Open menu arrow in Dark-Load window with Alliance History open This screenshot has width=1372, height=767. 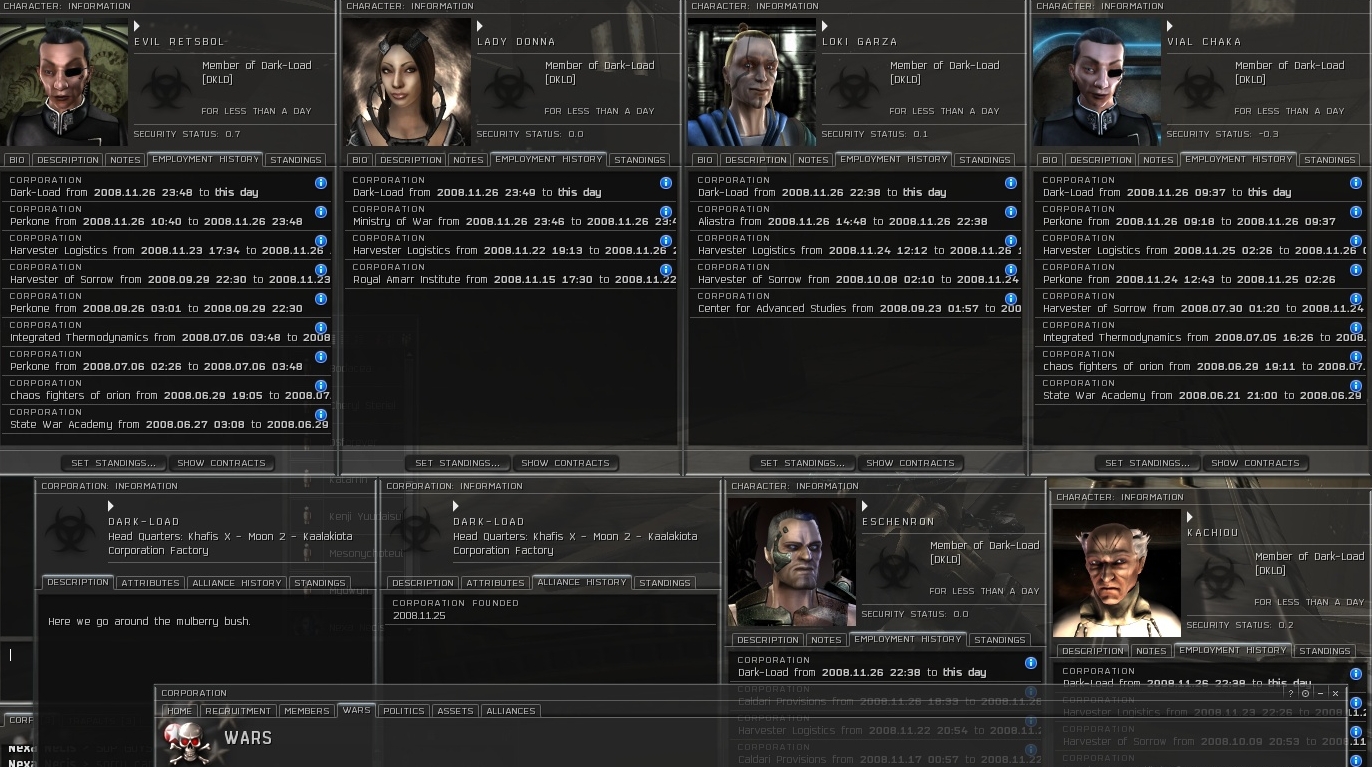click(x=457, y=507)
